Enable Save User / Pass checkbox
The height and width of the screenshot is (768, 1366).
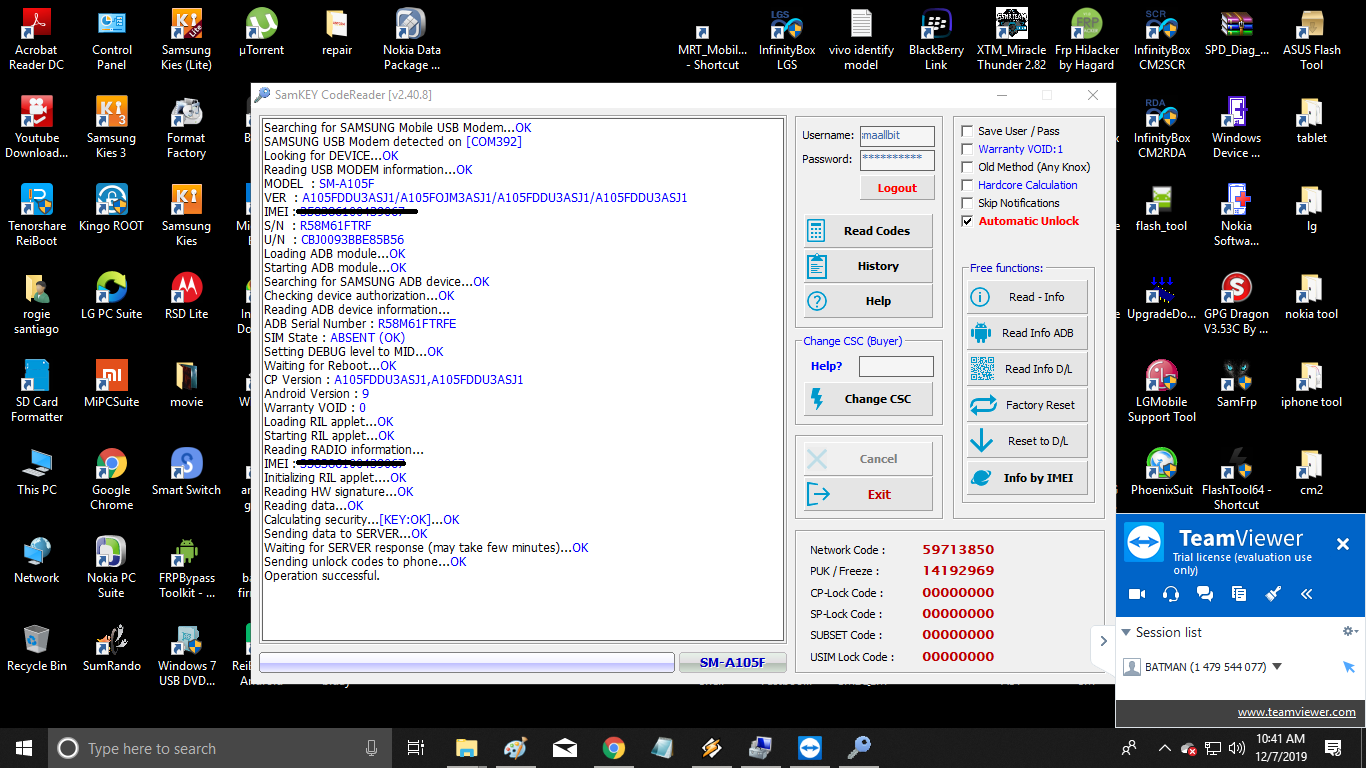coord(967,131)
